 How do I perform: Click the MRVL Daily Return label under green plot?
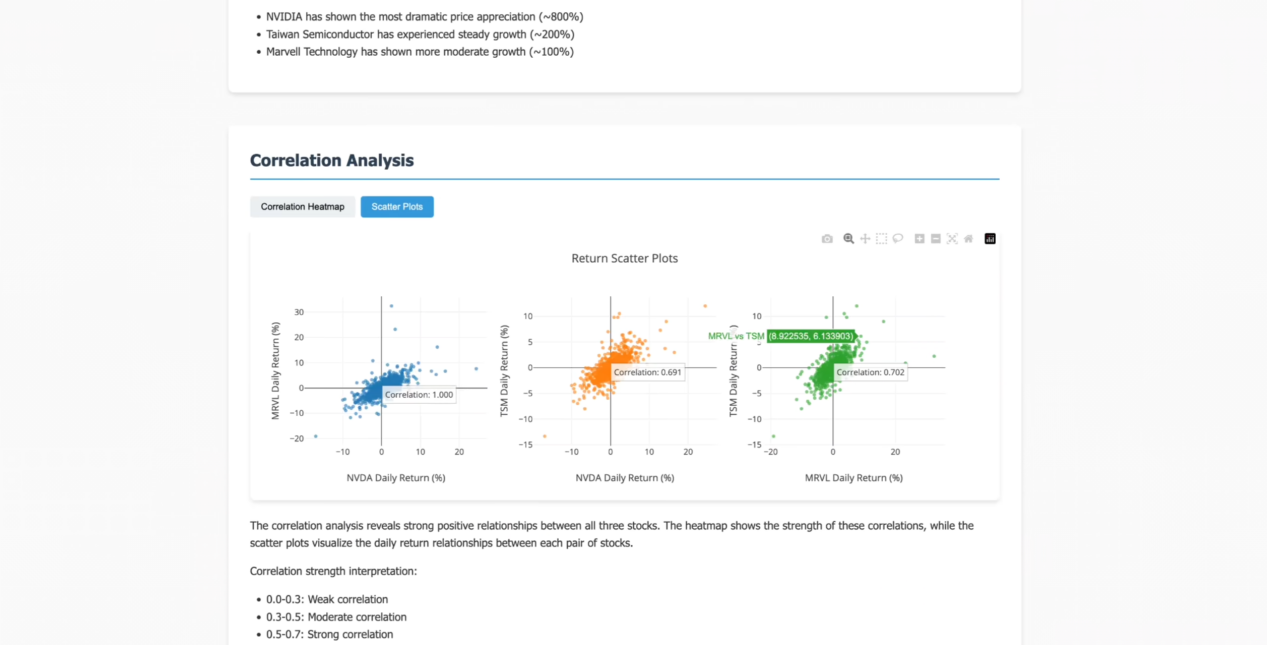coord(853,478)
